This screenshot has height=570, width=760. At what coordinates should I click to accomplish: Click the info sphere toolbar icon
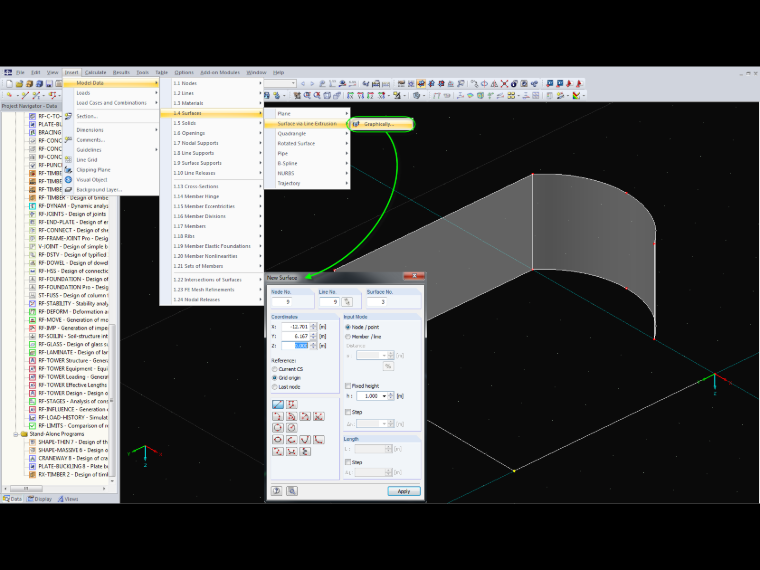514,84
